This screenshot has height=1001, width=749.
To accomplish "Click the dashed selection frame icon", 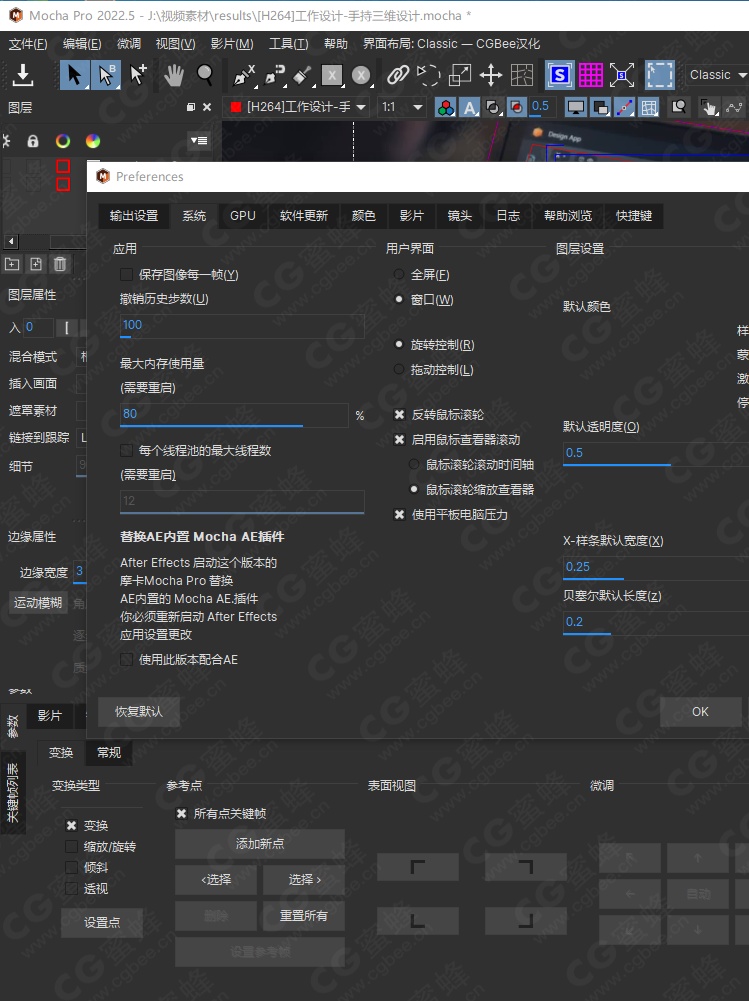I will (660, 75).
